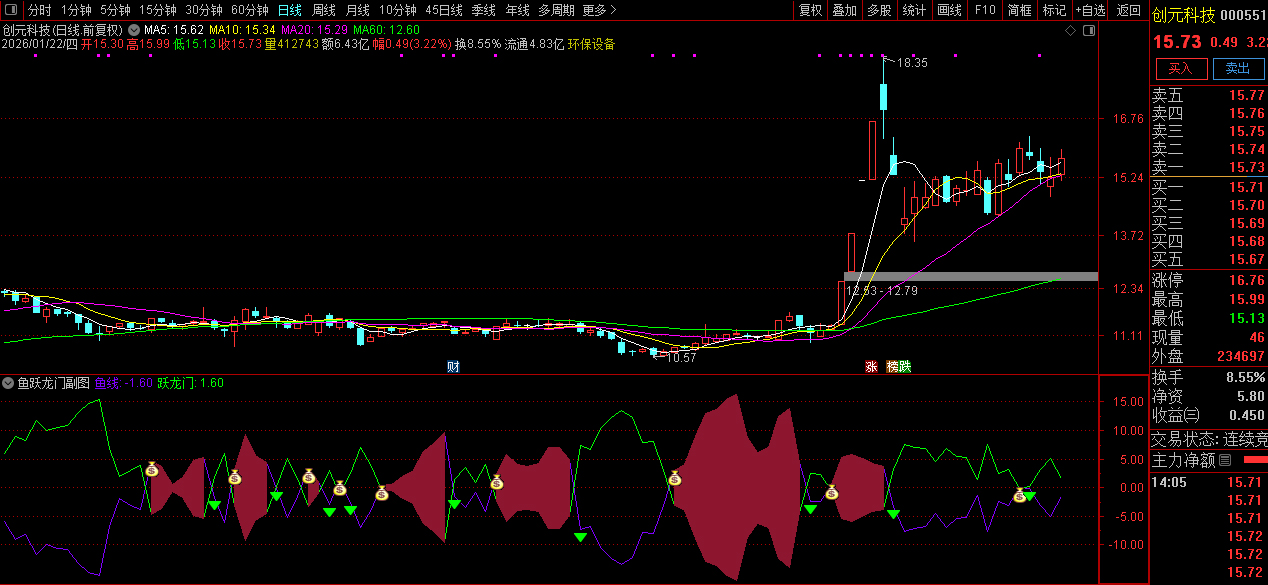
Task: Click the square icon at the chart's top-right corner
Action: [1088, 31]
